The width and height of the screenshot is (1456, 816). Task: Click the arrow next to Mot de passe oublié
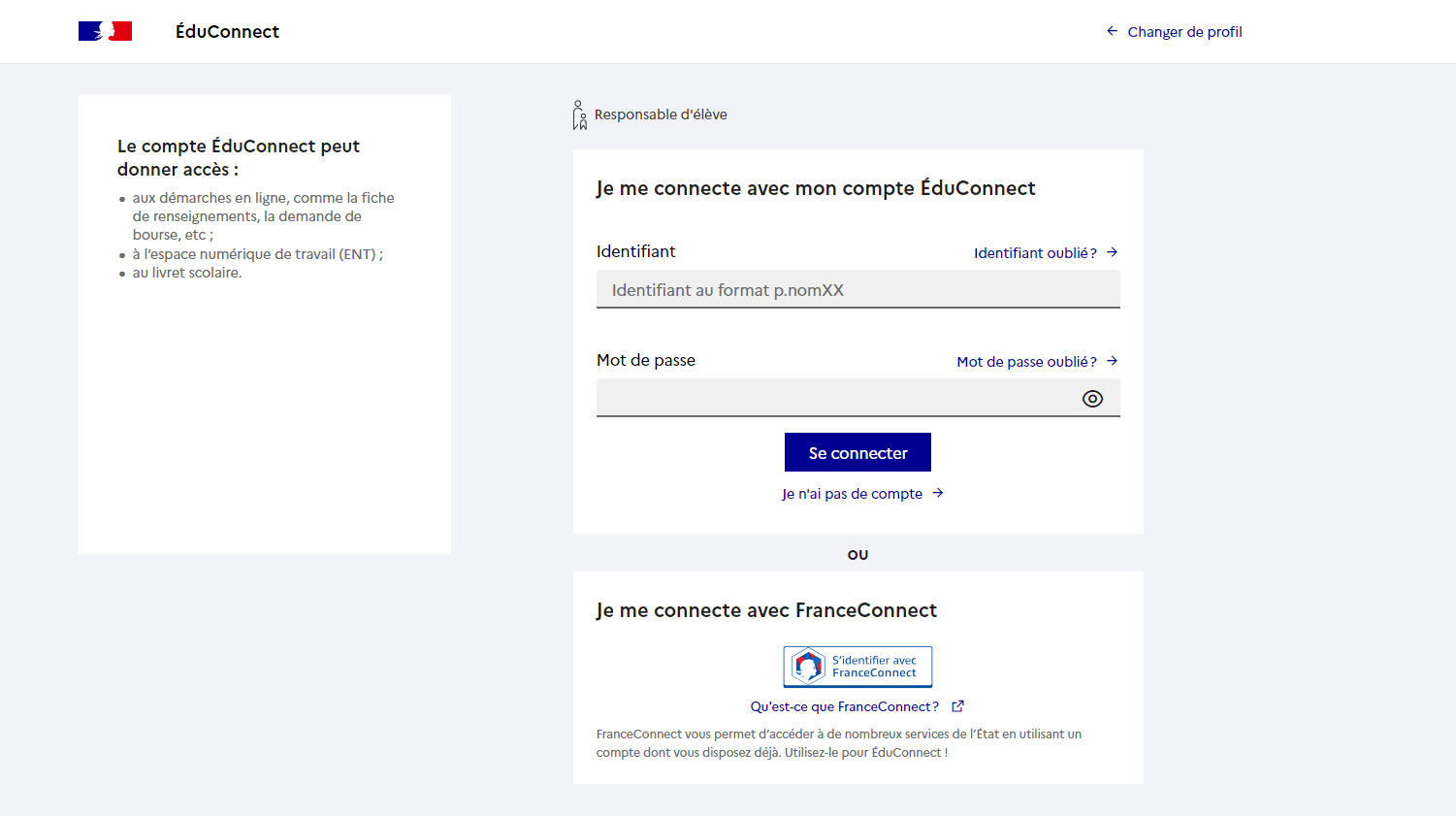pos(1113,361)
